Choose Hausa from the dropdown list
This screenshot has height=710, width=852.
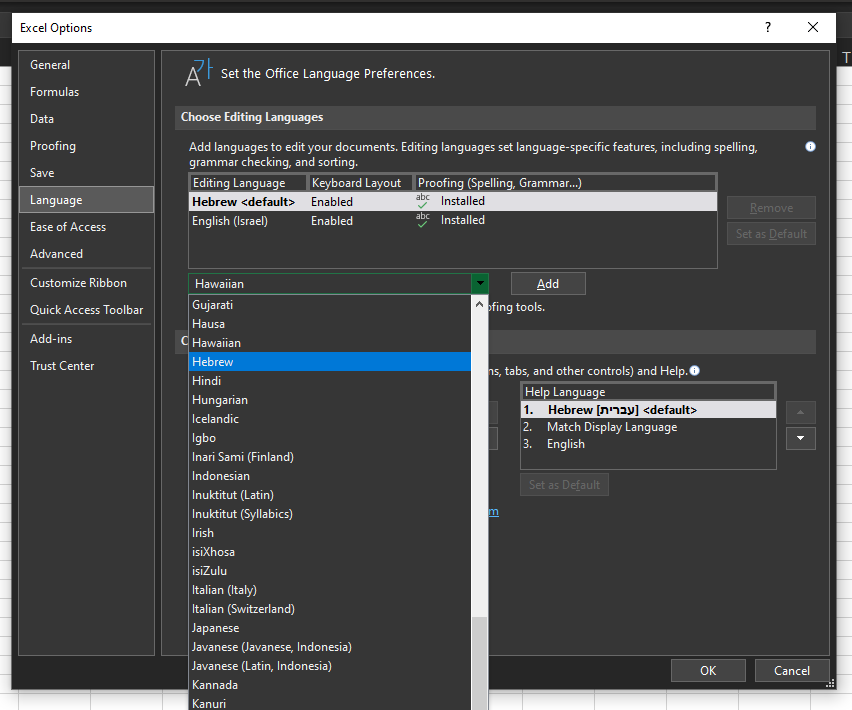(x=330, y=324)
